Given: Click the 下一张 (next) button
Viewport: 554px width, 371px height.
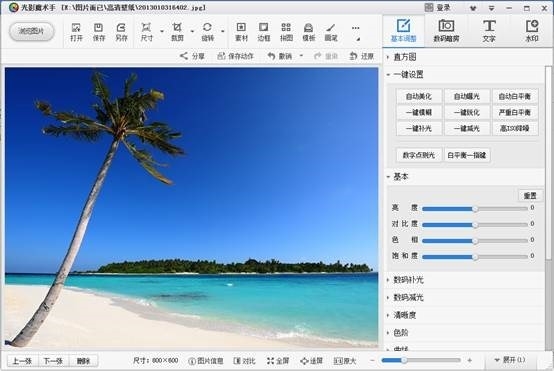Looking at the screenshot, I should [53, 361].
